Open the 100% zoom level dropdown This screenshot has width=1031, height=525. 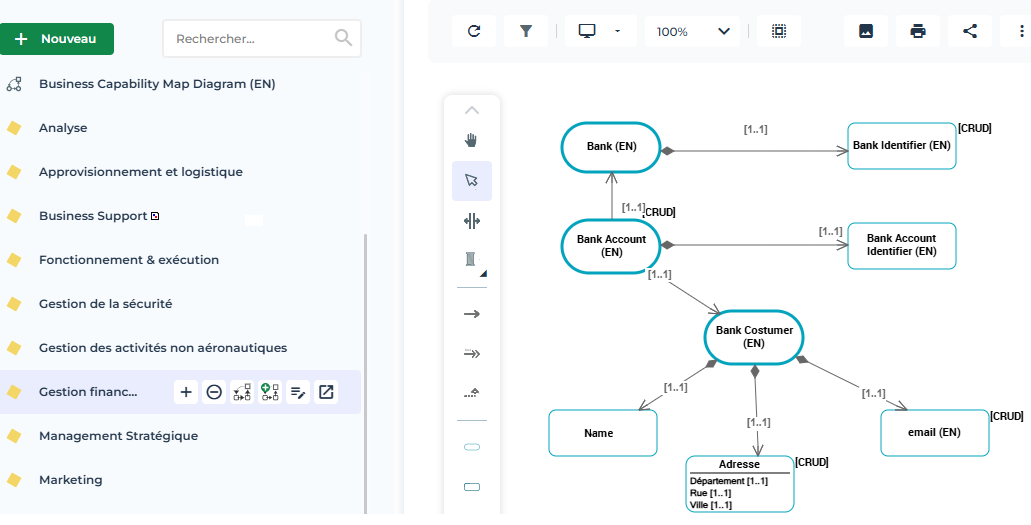click(693, 31)
